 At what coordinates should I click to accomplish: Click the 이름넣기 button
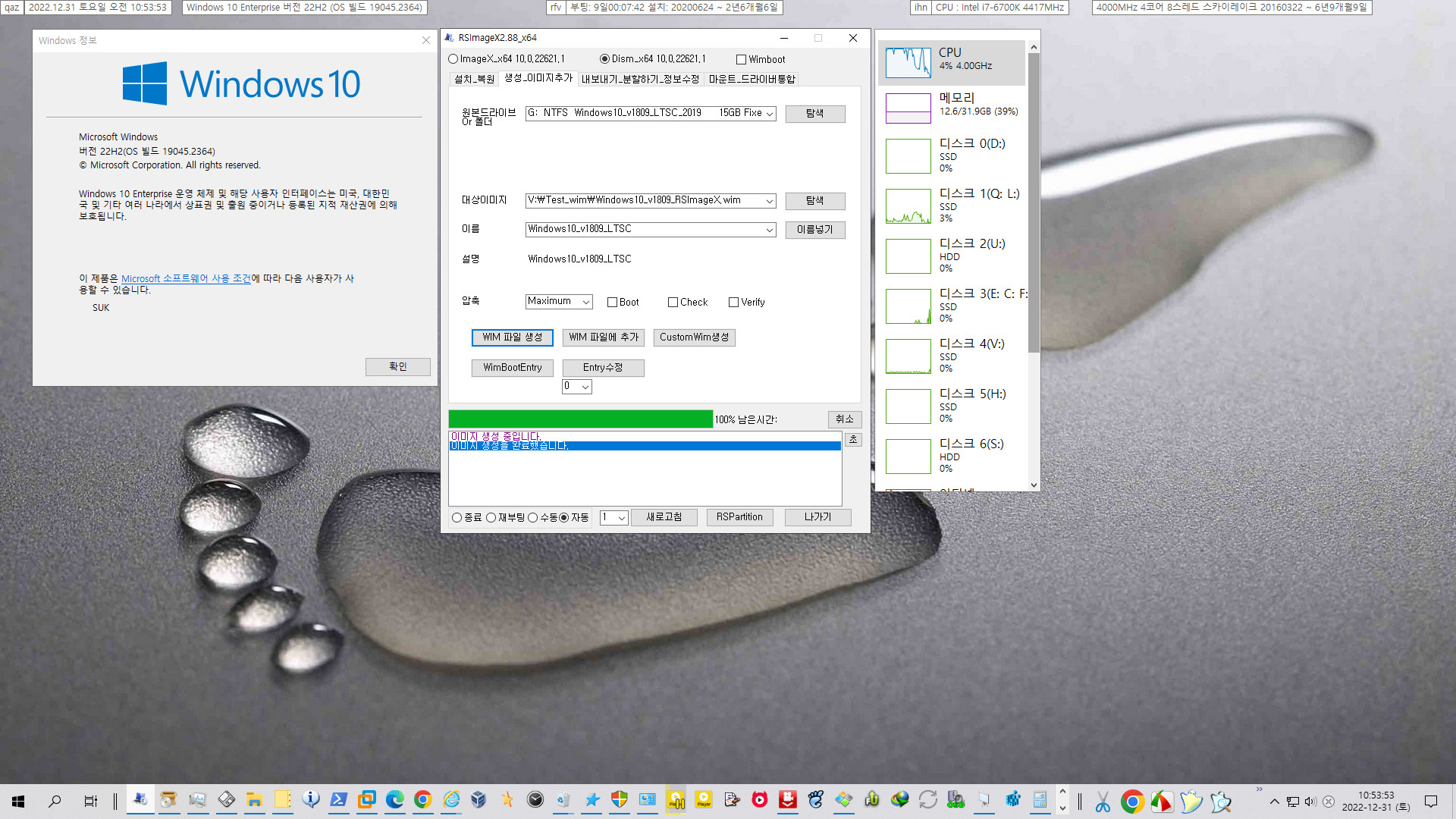pyautogui.click(x=815, y=230)
